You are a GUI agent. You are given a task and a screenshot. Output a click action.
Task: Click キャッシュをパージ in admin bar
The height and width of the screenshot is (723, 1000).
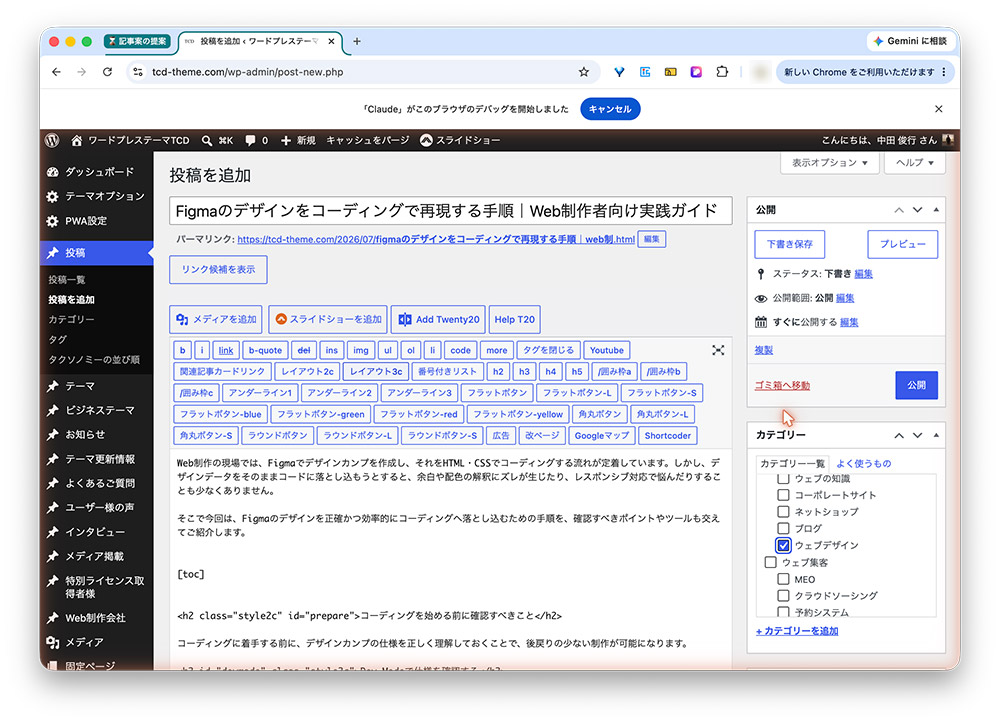coord(367,140)
